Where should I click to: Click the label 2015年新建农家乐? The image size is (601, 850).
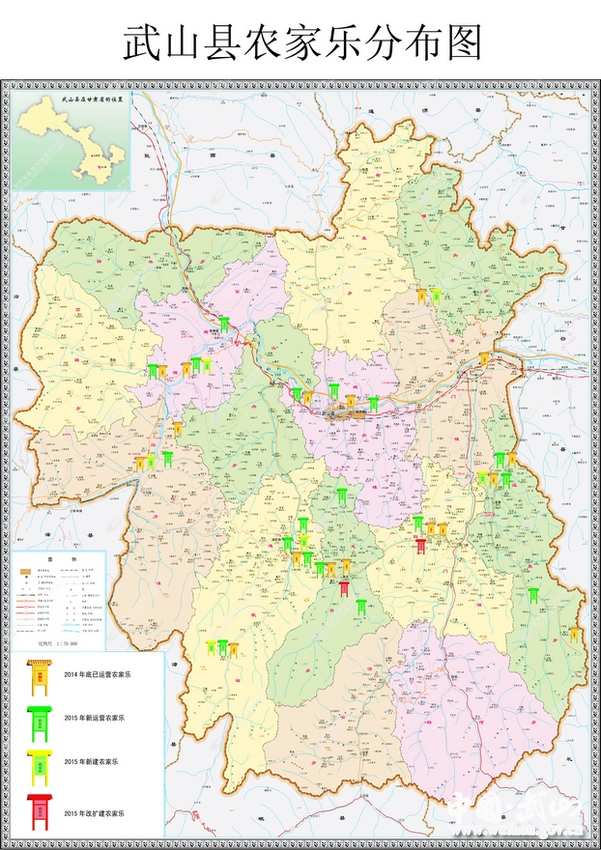point(92,762)
